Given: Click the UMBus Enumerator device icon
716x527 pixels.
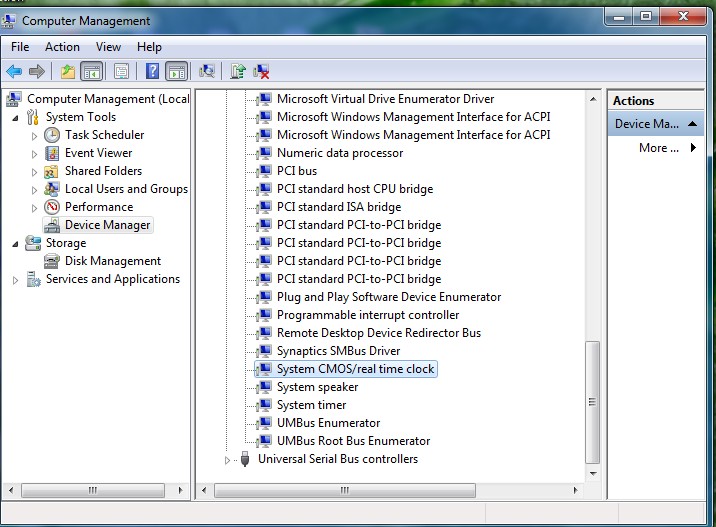Looking at the screenshot, I should [x=264, y=423].
